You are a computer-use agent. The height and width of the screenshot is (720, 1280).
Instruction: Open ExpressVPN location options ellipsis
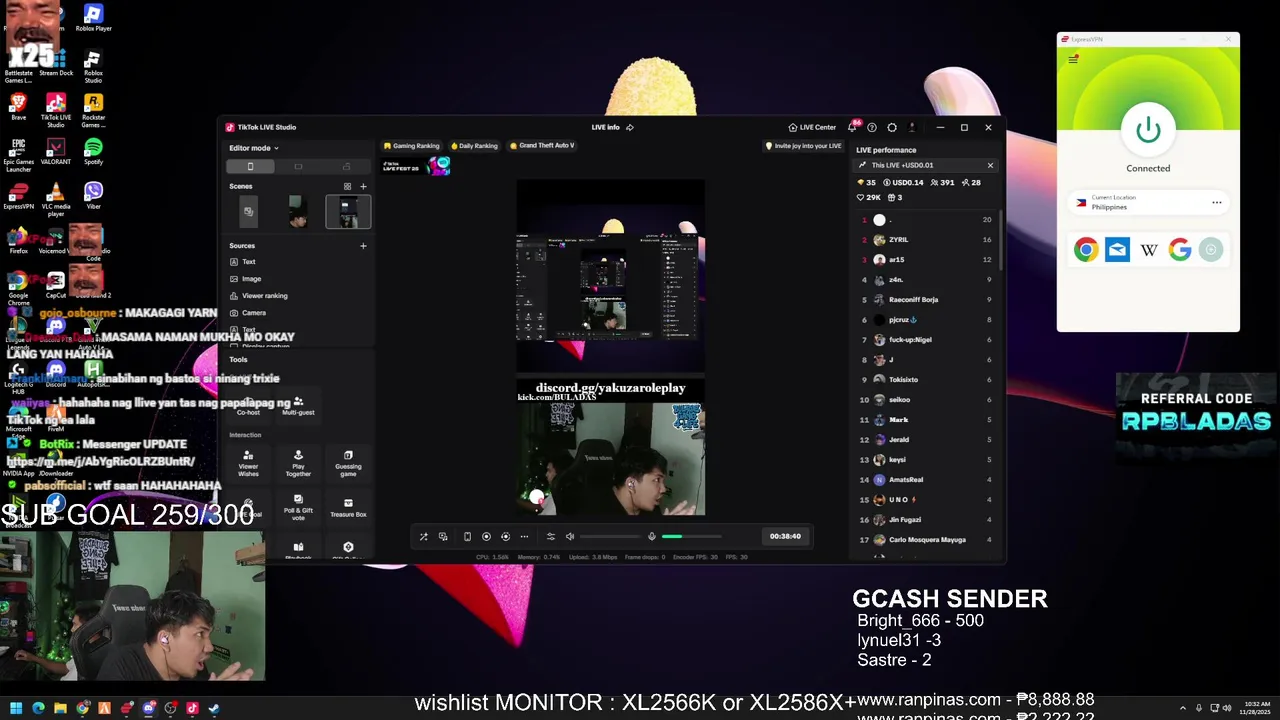tap(1217, 202)
